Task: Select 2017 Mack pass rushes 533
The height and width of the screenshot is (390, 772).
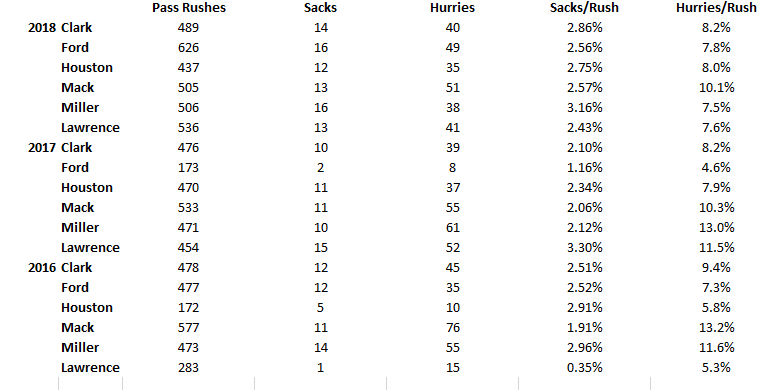Action: (189, 208)
